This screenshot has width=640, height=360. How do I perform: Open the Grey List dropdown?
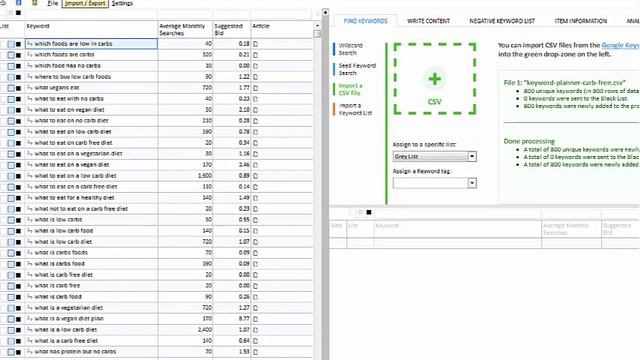[434, 156]
